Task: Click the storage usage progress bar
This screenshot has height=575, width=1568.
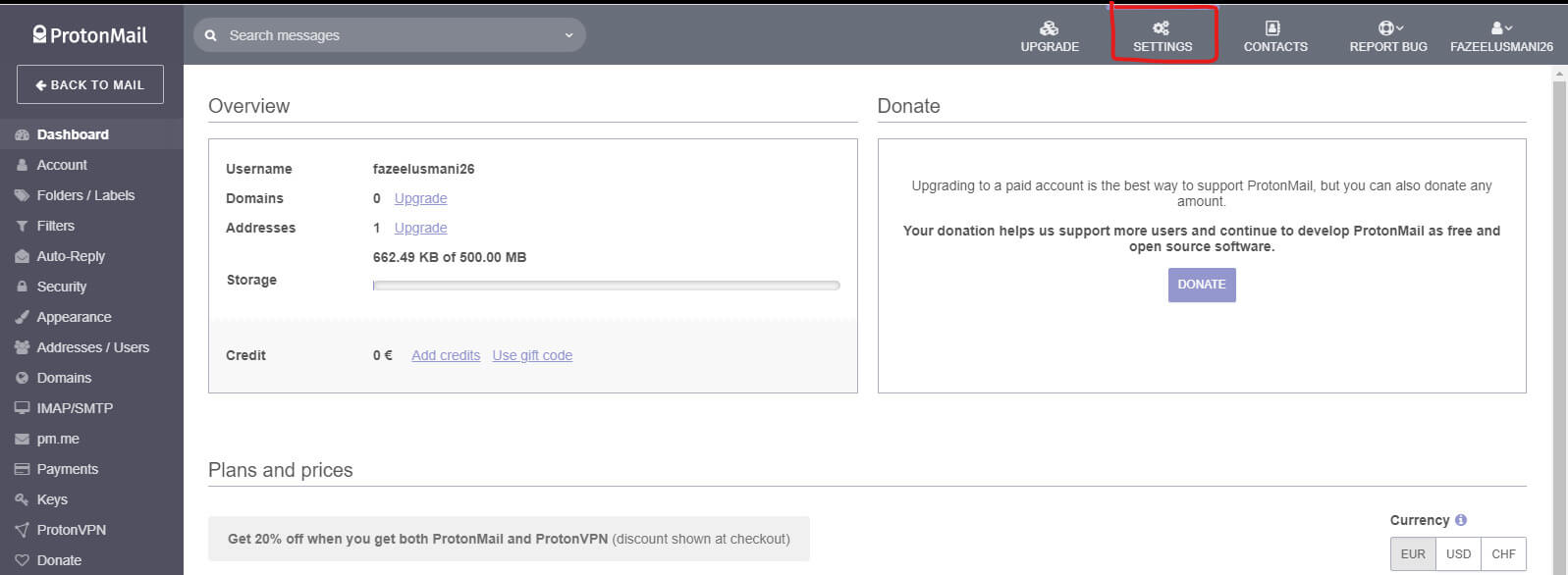Action: [607, 286]
